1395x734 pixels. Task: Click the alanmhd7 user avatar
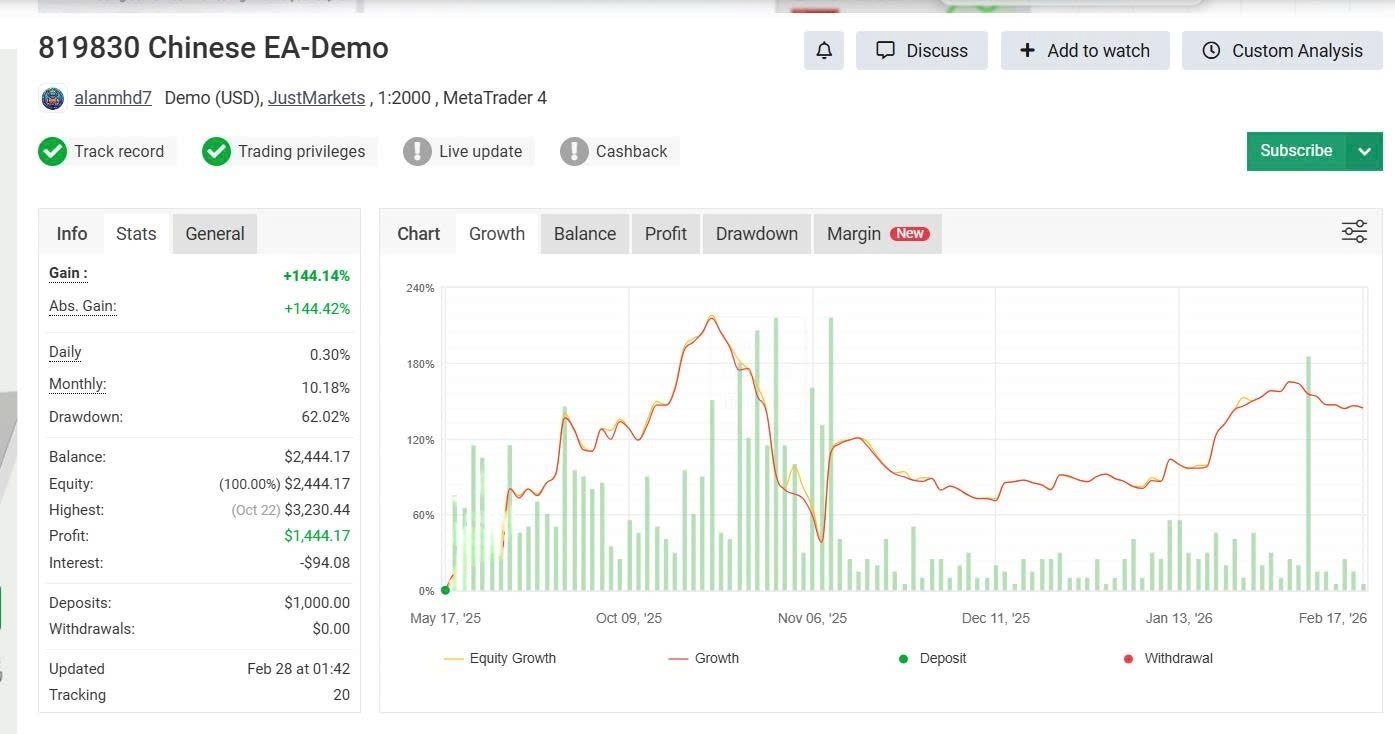coord(53,98)
